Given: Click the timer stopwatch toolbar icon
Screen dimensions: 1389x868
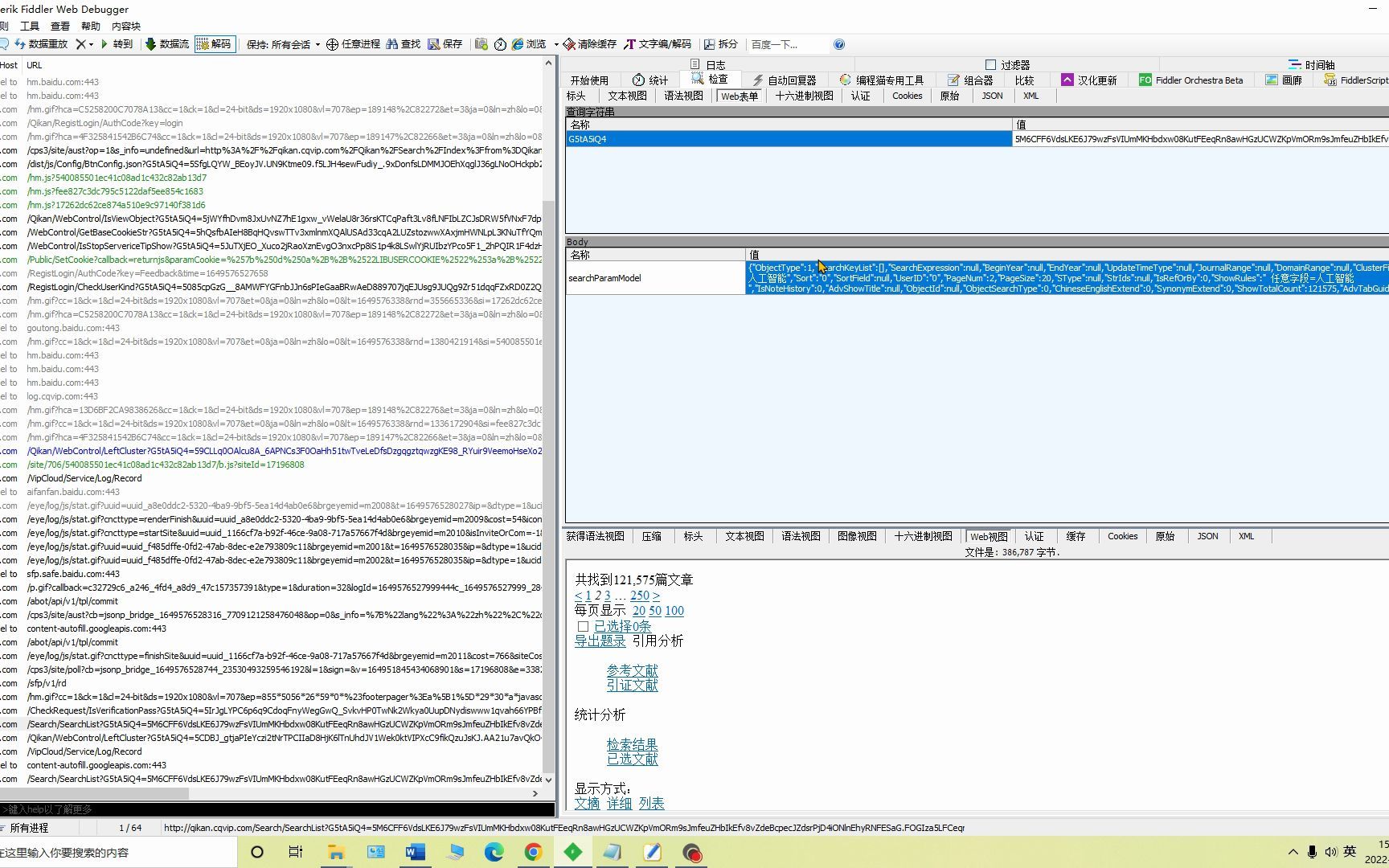Looking at the screenshot, I should pos(500,44).
